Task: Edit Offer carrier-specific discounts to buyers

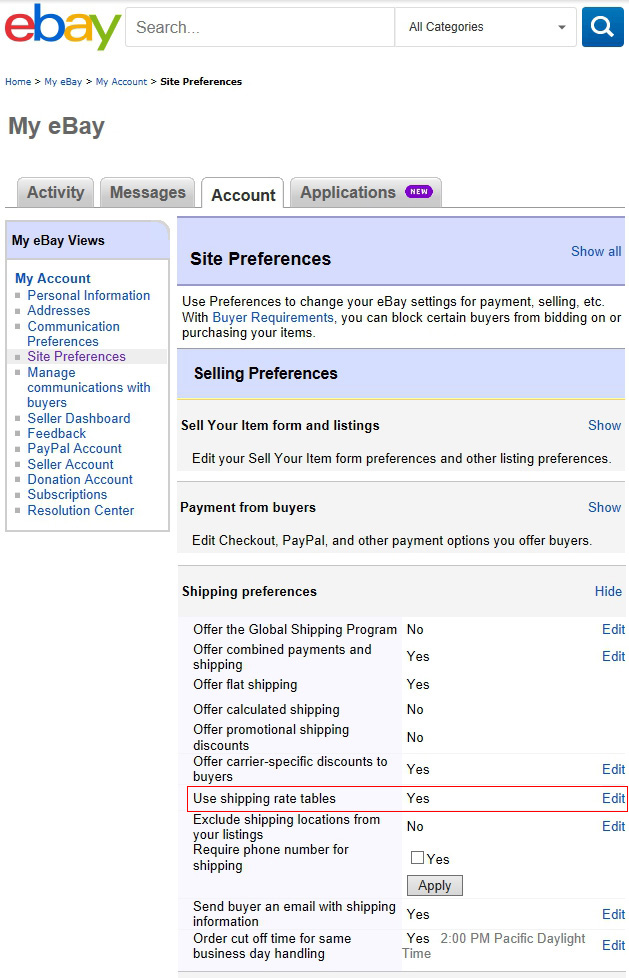Action: pyautogui.click(x=613, y=769)
